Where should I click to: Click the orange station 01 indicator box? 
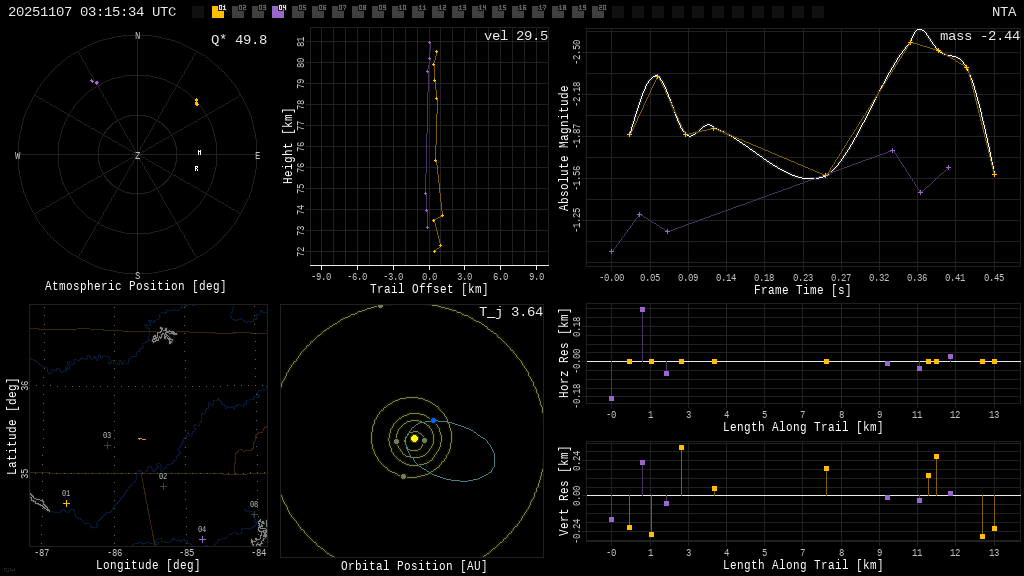[218, 12]
